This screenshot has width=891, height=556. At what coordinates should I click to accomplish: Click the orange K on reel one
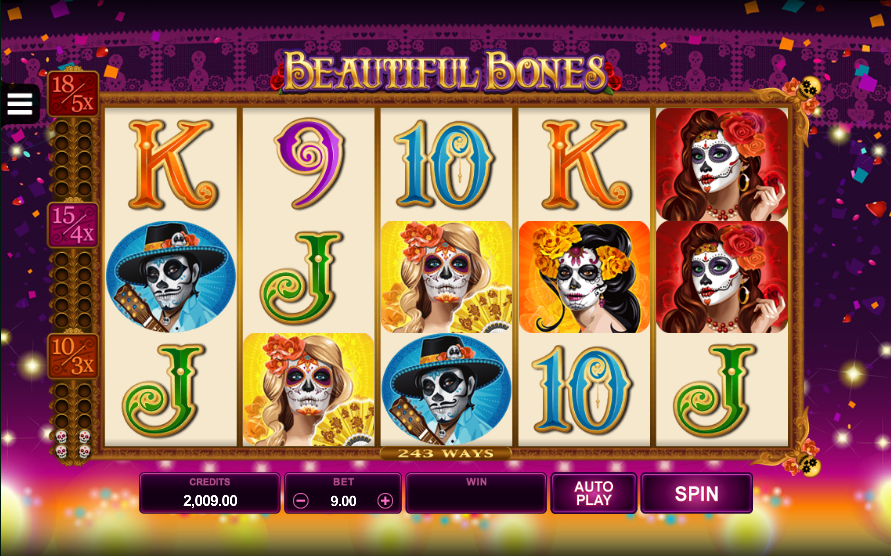(172, 164)
